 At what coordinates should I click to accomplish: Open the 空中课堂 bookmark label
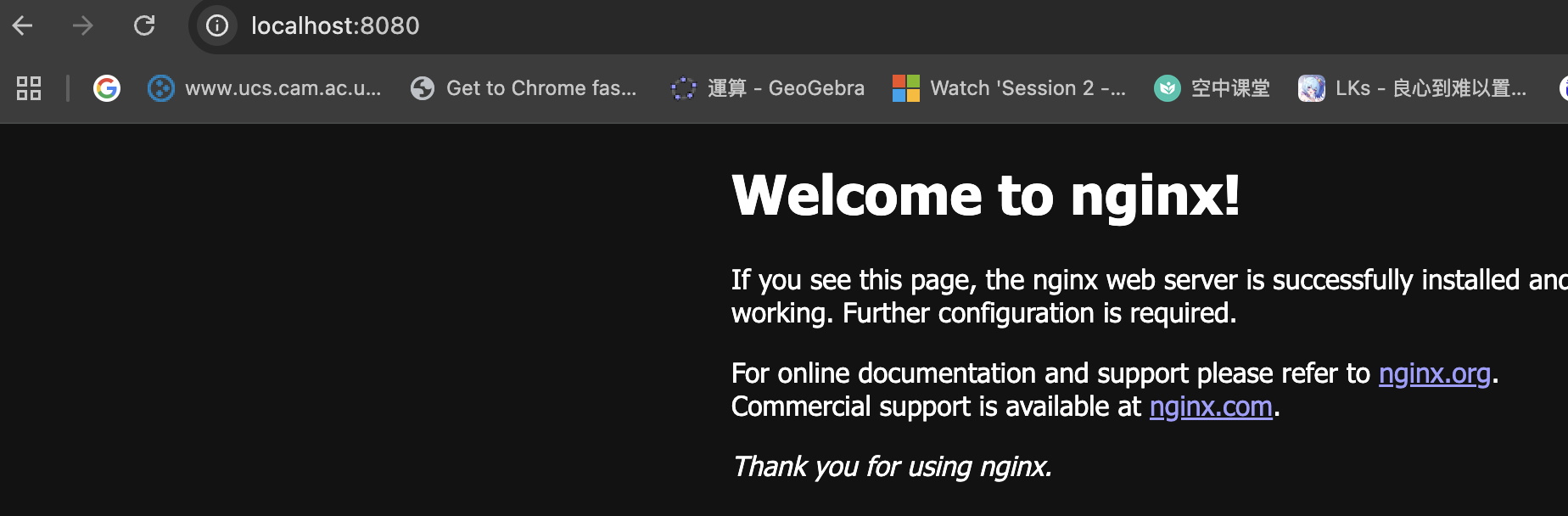tap(1230, 88)
